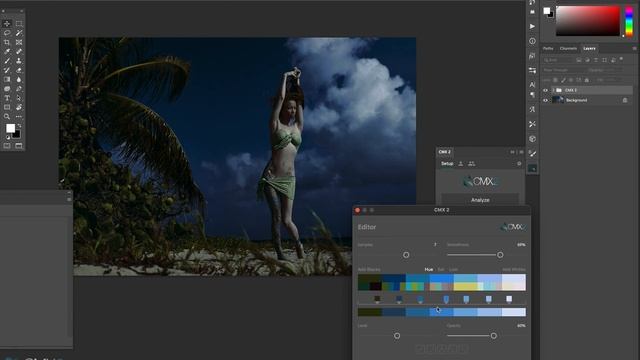The image size is (640, 360).
Task: Select the Magic Wand tool
Action: pos(19,33)
